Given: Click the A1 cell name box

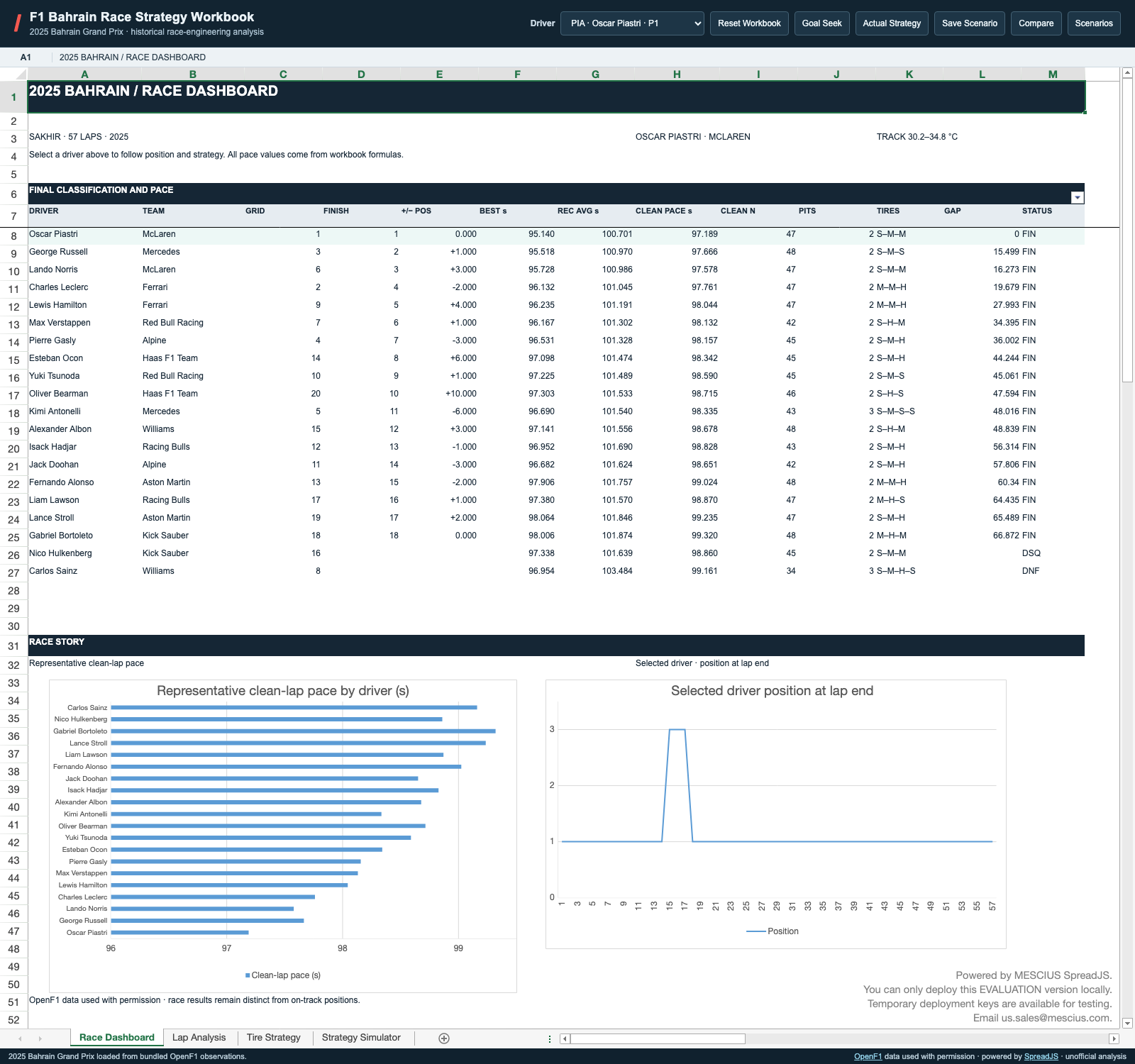Looking at the screenshot, I should [26, 57].
